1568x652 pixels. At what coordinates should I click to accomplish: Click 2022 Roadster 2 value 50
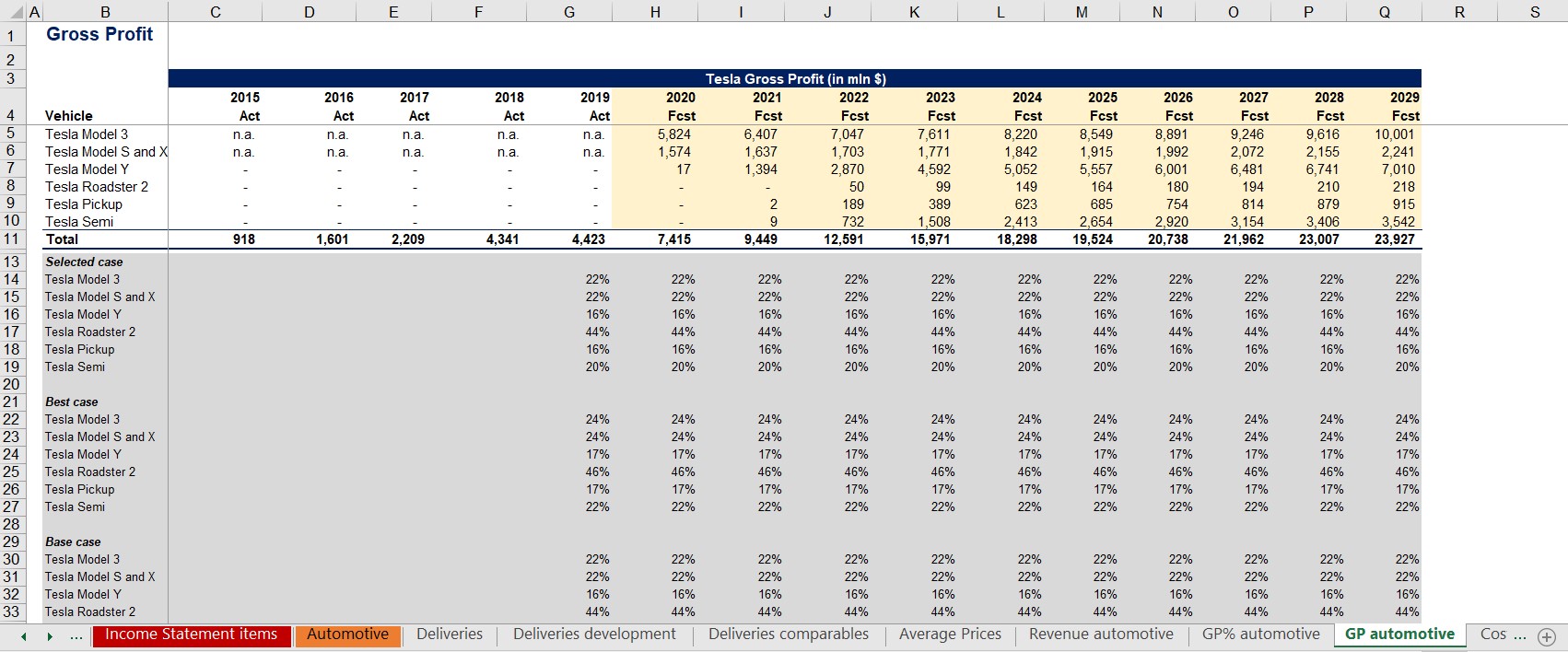click(x=857, y=187)
